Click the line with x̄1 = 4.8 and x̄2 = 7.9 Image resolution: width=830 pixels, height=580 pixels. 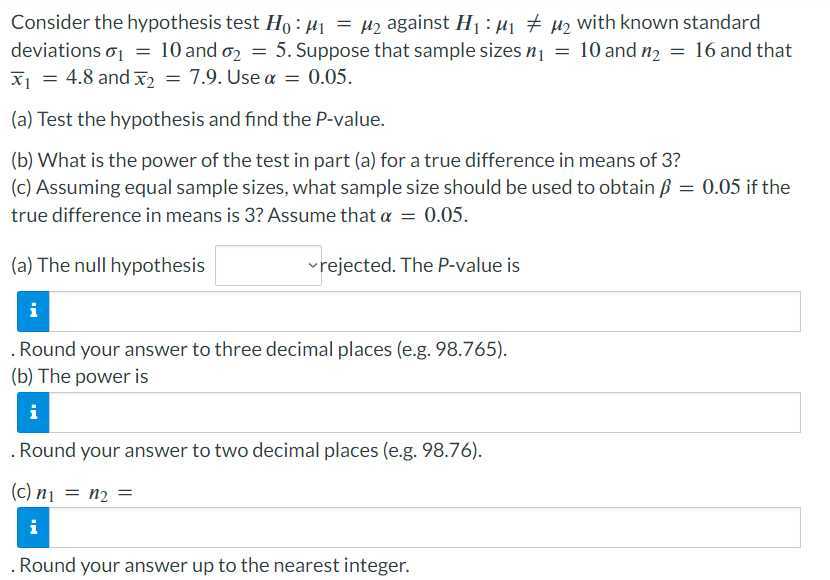(x=182, y=78)
